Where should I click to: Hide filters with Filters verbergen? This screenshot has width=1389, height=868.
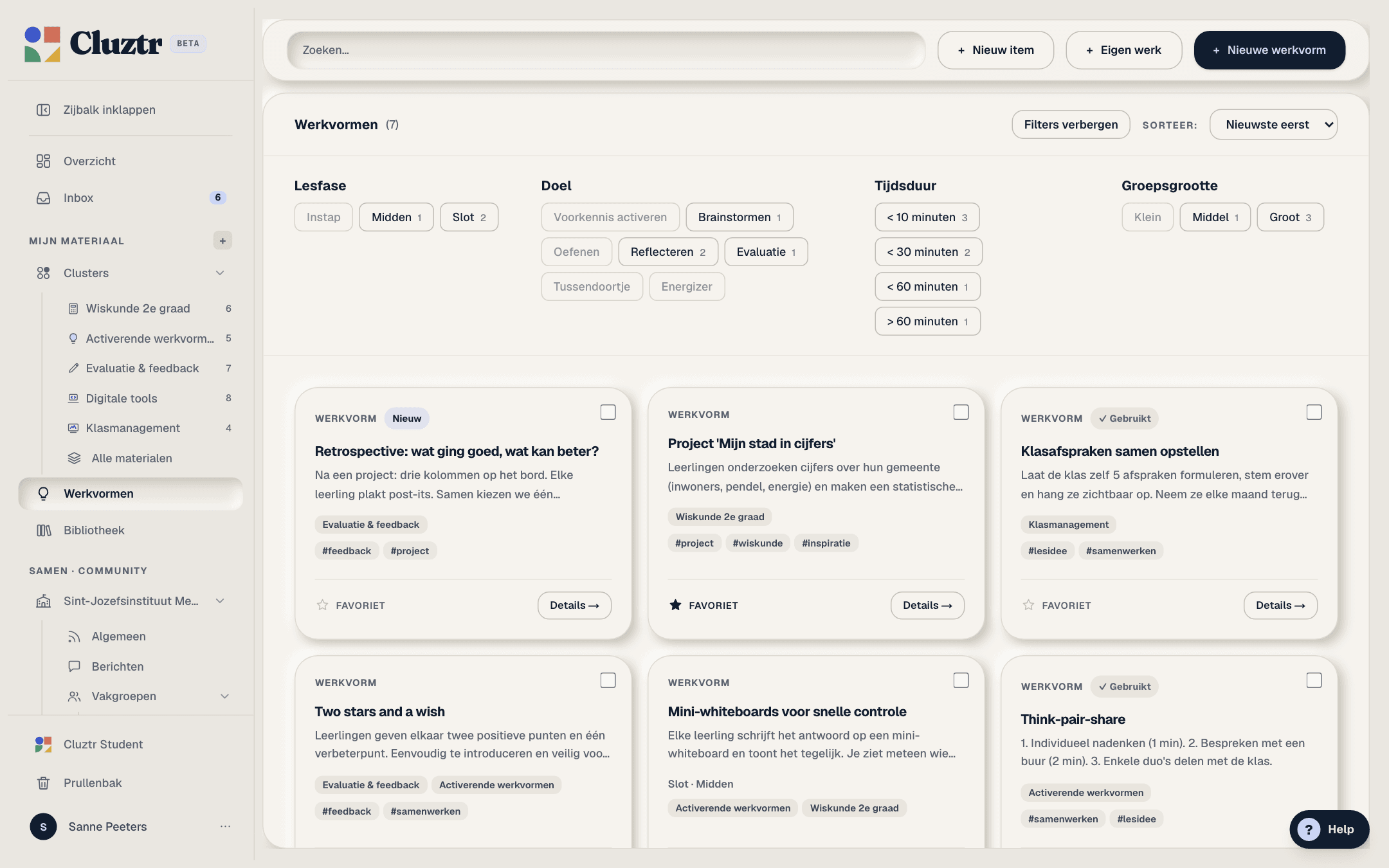(1071, 125)
